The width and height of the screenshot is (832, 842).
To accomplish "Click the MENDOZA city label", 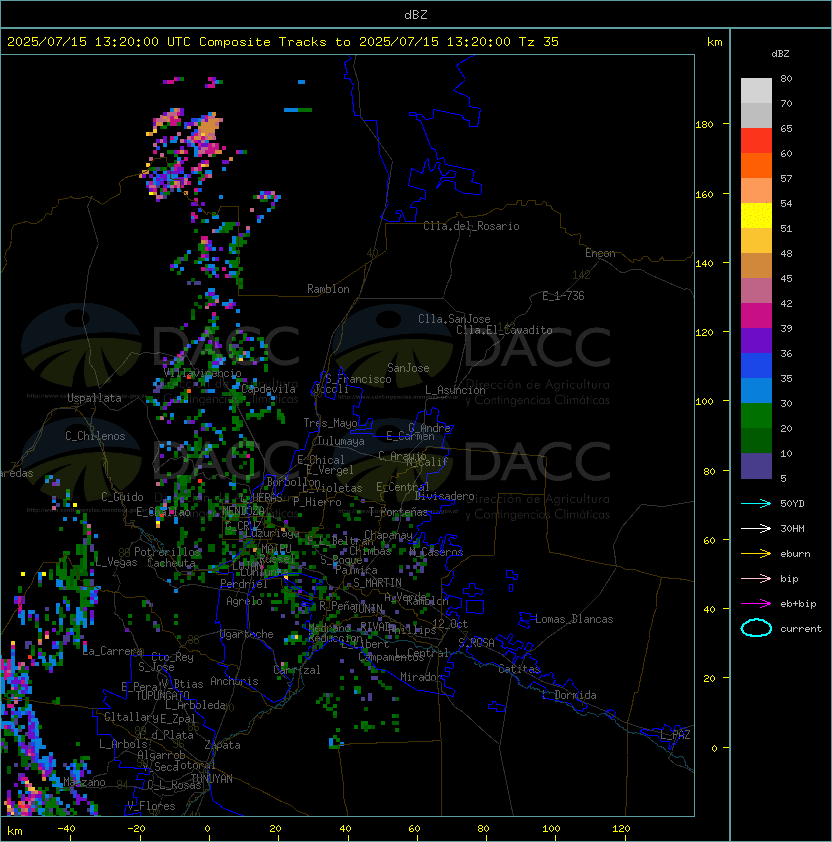I will tap(244, 510).
